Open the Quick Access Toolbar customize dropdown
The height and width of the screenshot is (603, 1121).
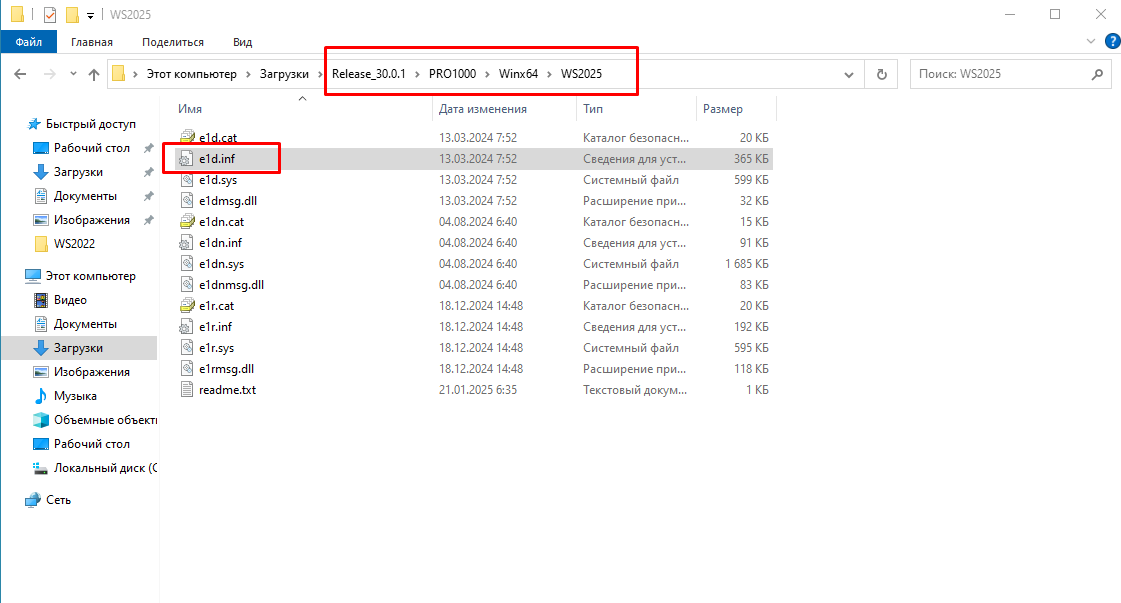90,15
